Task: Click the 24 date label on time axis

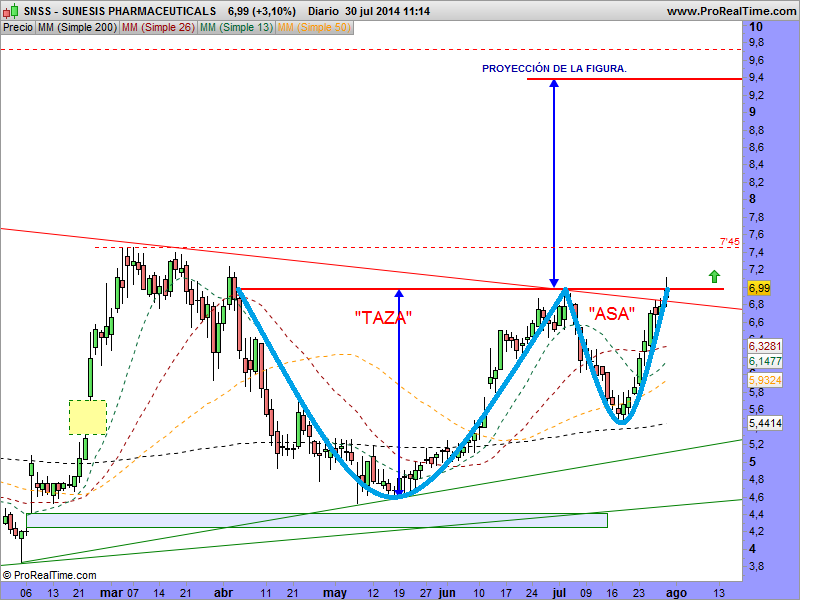Action: [532, 593]
